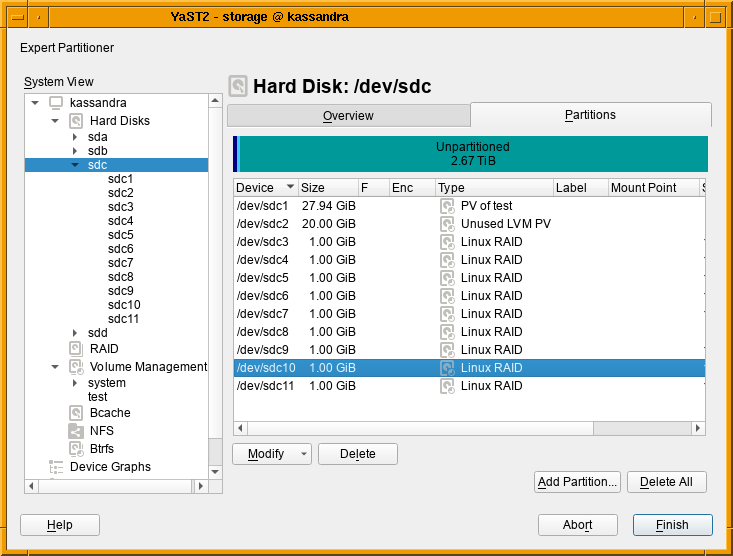Open the Bcache icon entry
Viewport: 733px width, 556px height.
(76, 413)
